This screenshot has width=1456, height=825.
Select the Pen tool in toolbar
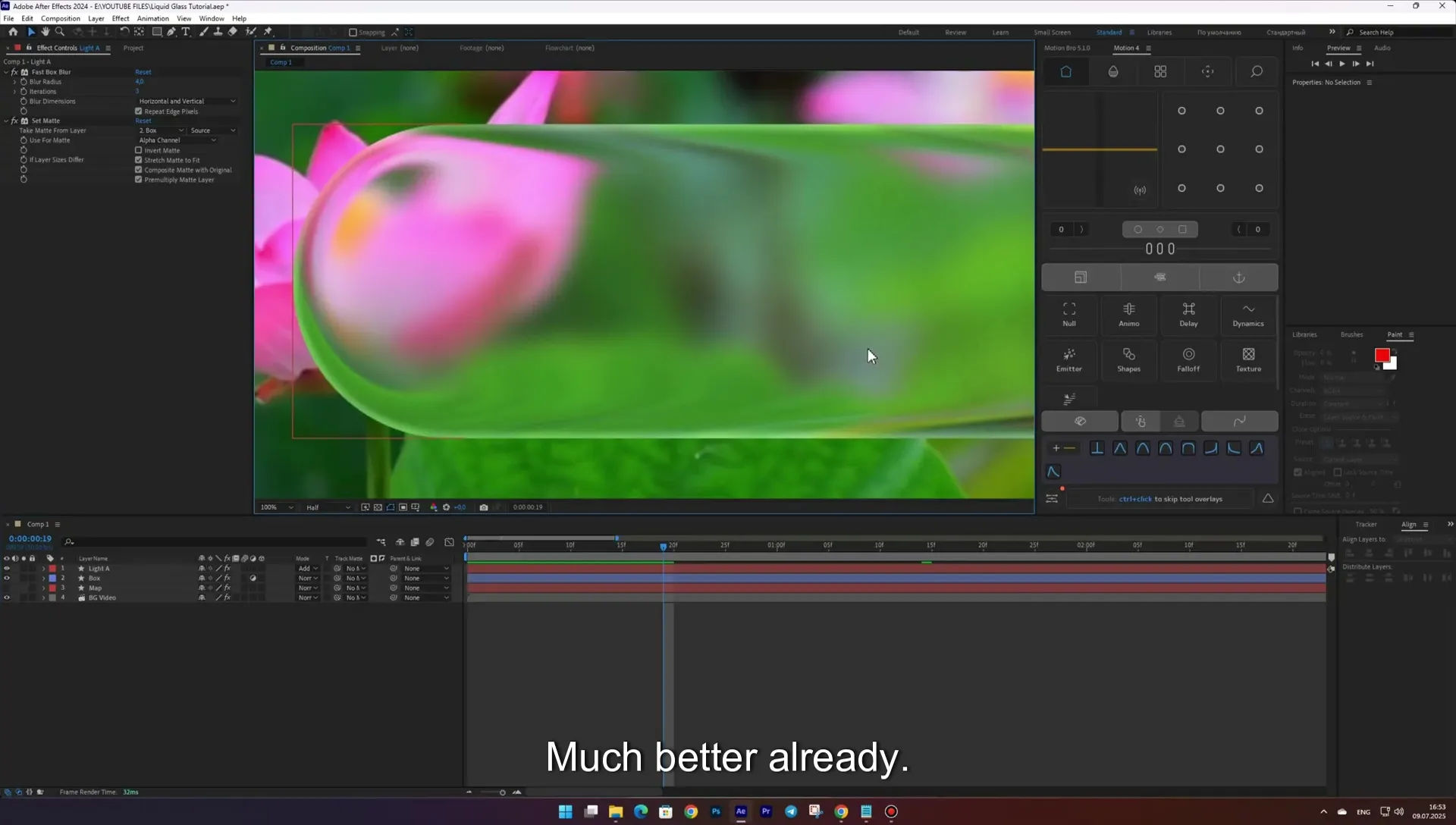click(171, 32)
